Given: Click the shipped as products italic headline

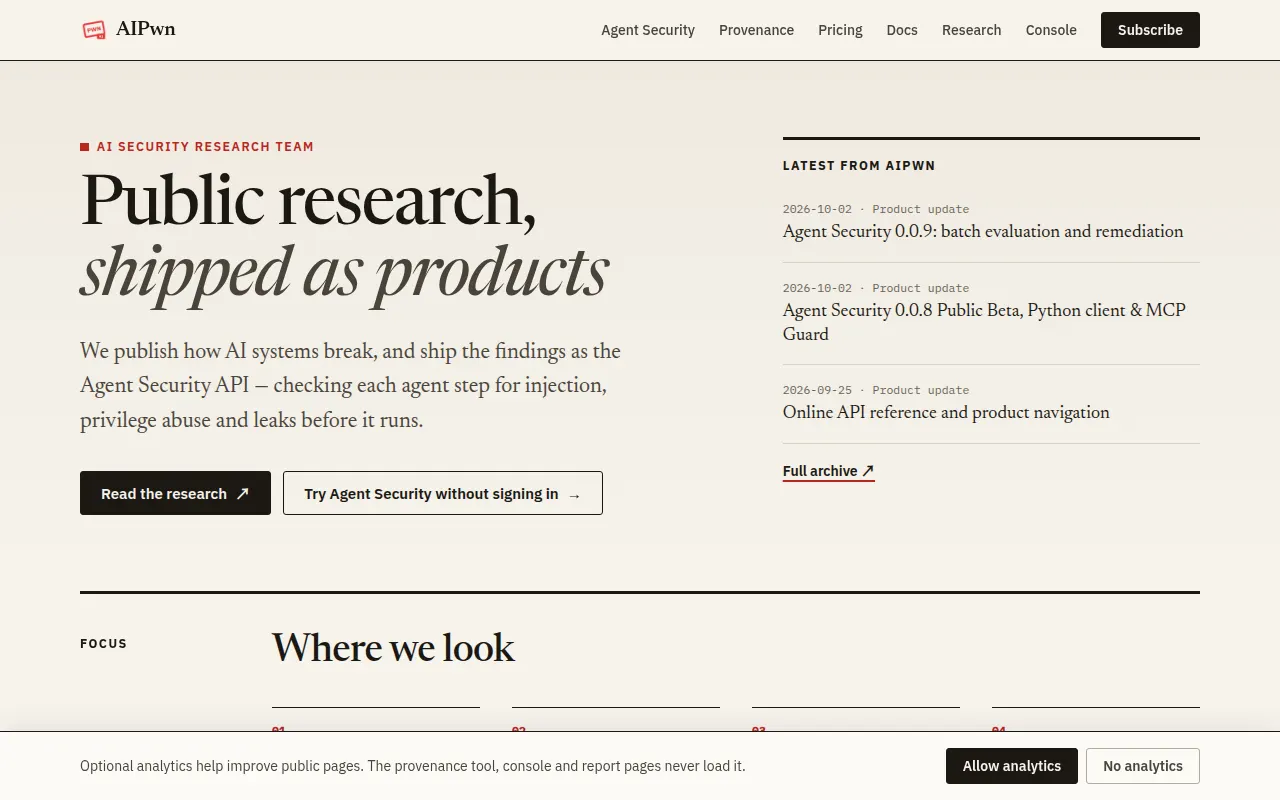Looking at the screenshot, I should click(344, 272).
